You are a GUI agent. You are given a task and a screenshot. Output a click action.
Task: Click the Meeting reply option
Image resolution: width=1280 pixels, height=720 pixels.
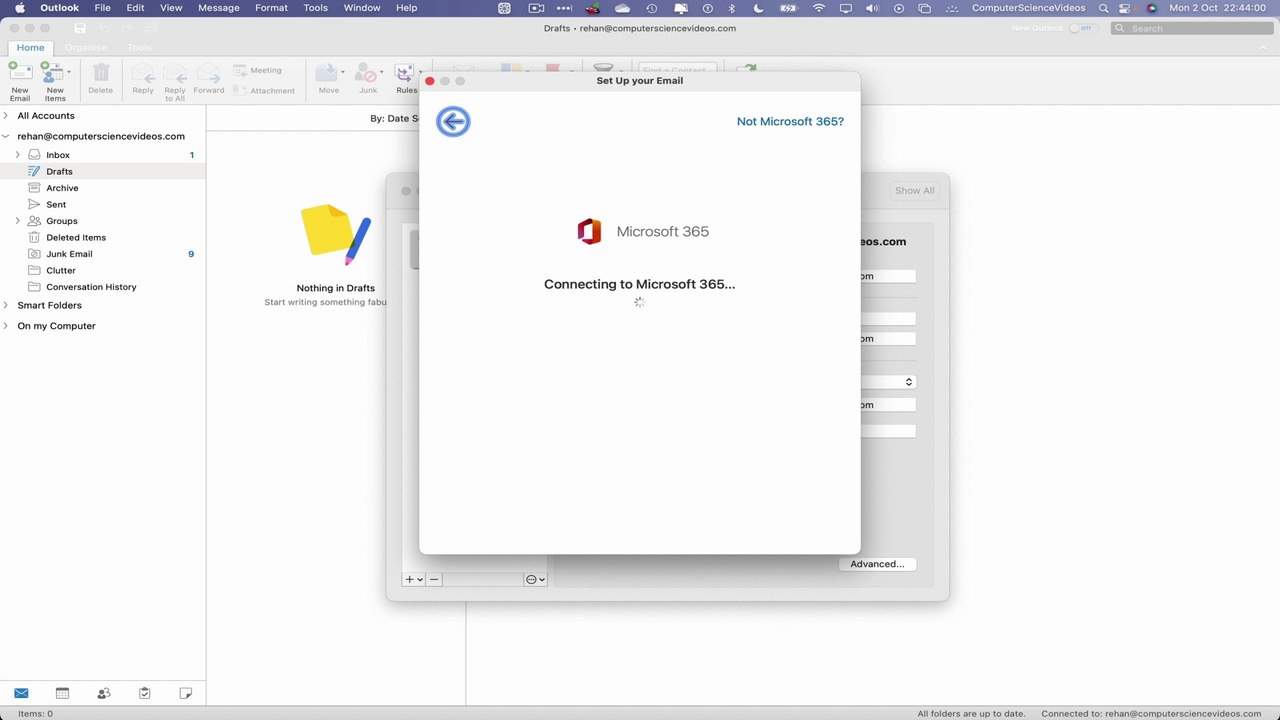pyautogui.click(x=258, y=70)
